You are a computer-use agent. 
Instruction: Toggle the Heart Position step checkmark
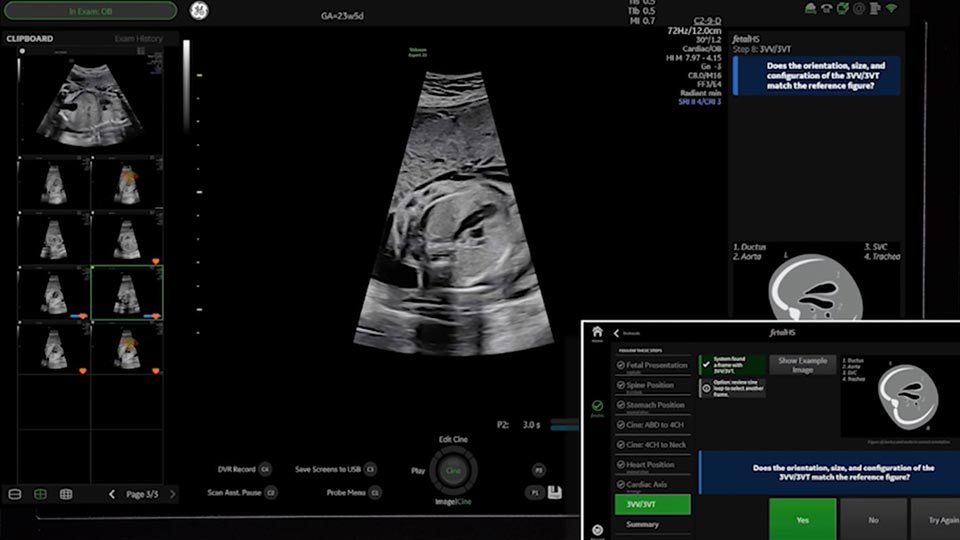pos(621,465)
